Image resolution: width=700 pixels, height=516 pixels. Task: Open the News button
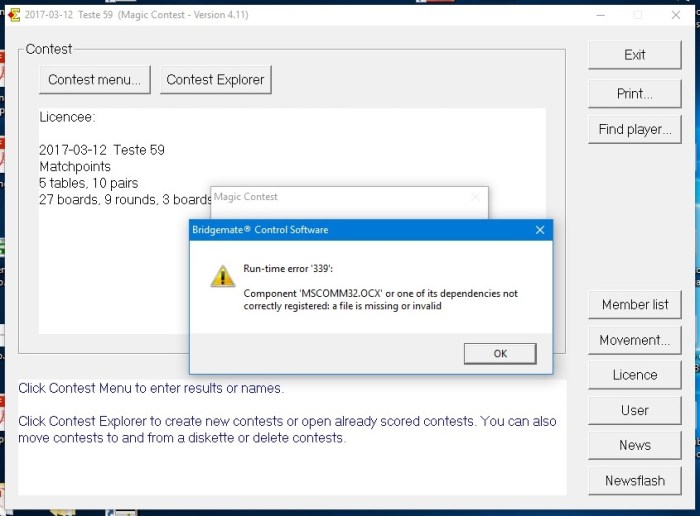point(634,445)
